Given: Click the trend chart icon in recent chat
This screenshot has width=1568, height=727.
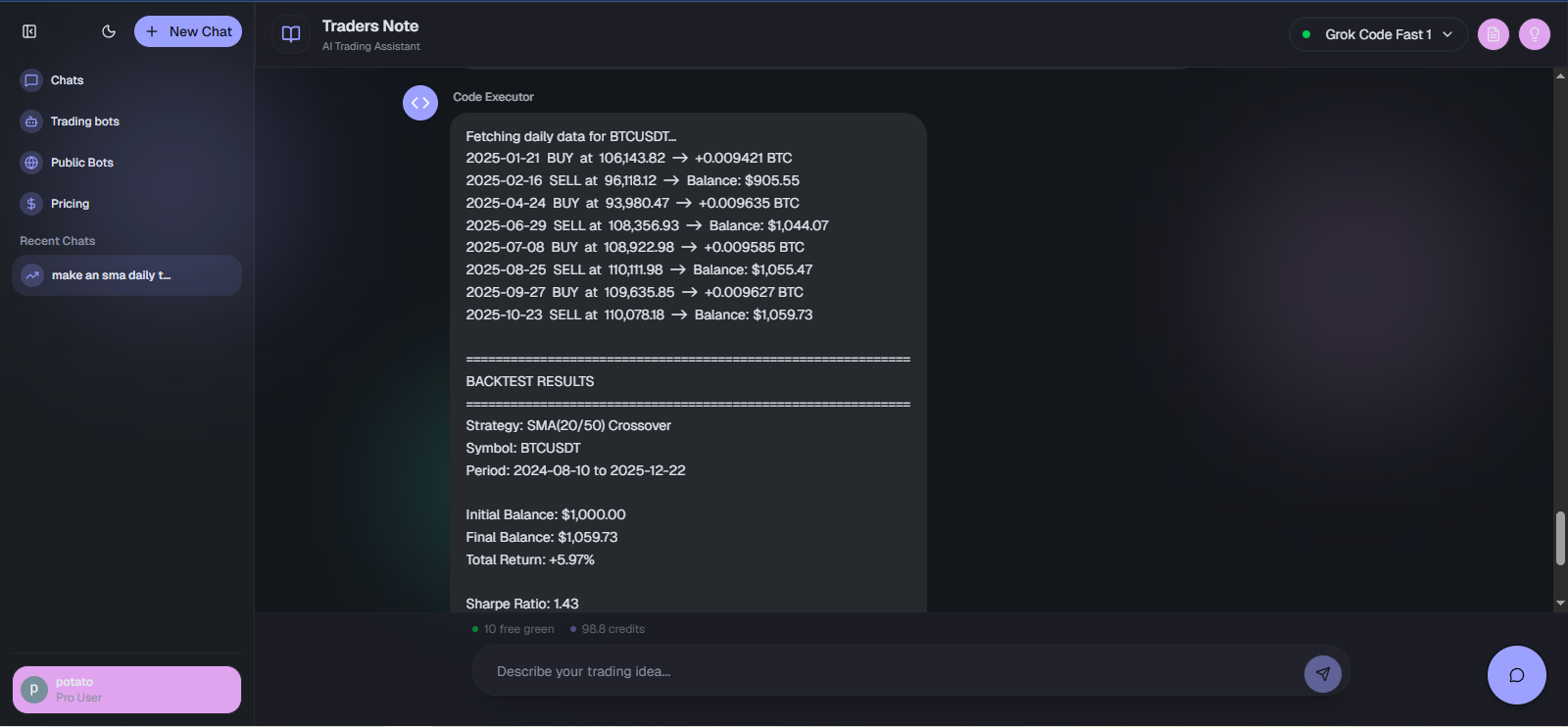Looking at the screenshot, I should click(32, 275).
